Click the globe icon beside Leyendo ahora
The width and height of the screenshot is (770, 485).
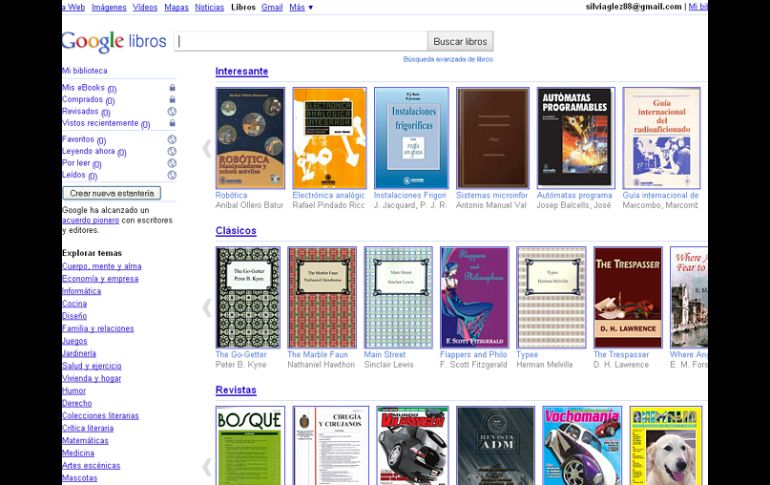[x=172, y=151]
